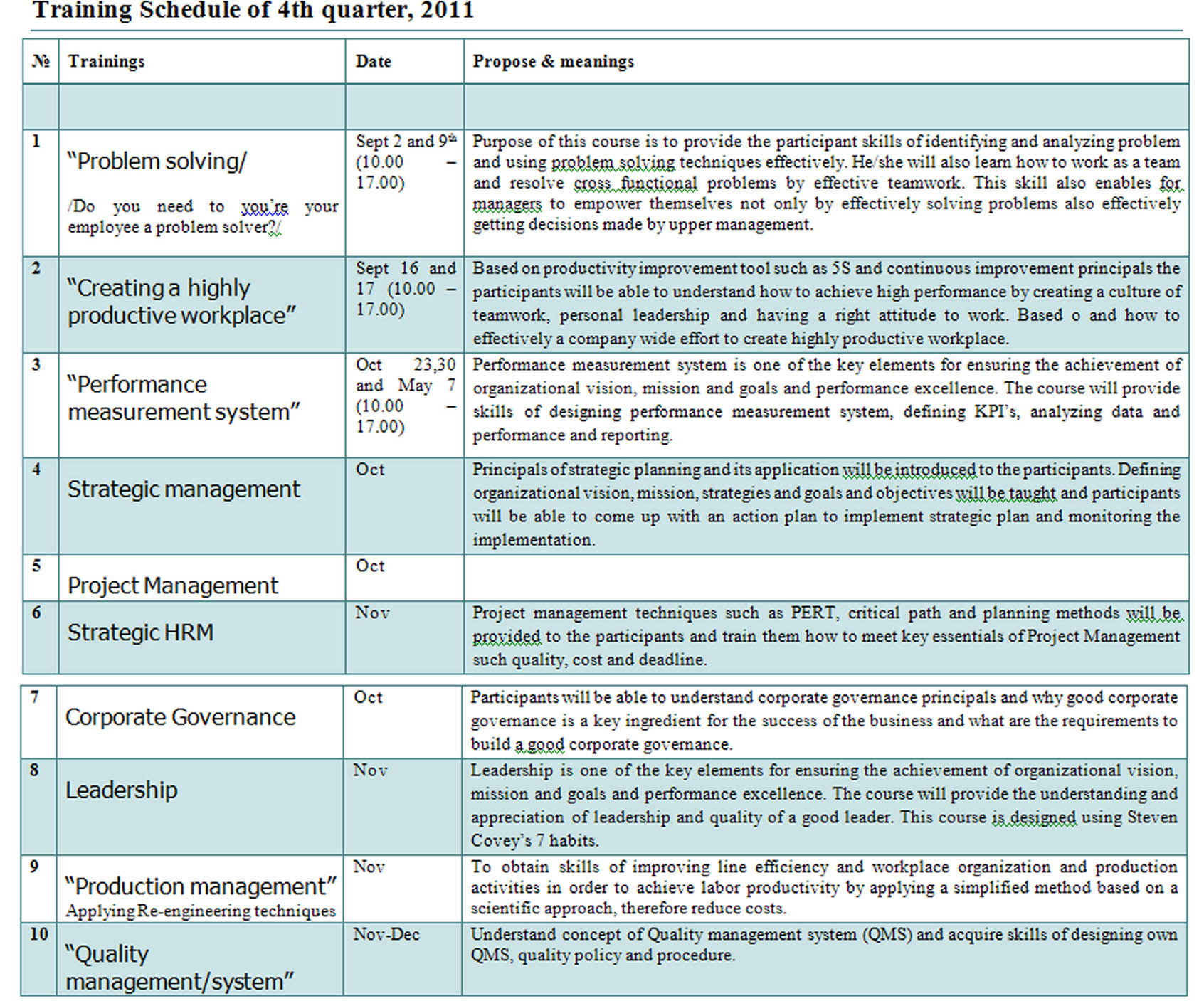Click the row number 10 cell
The width and height of the screenshot is (1204, 1001).
click(x=38, y=935)
